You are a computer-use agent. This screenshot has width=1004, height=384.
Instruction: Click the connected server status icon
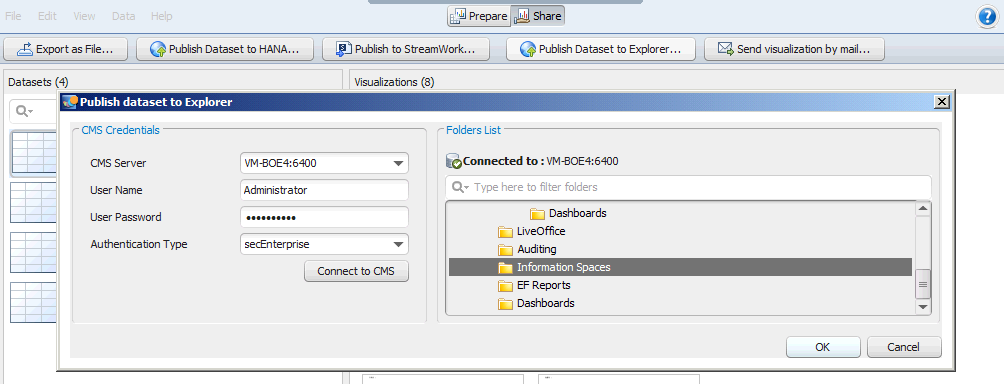pos(454,161)
